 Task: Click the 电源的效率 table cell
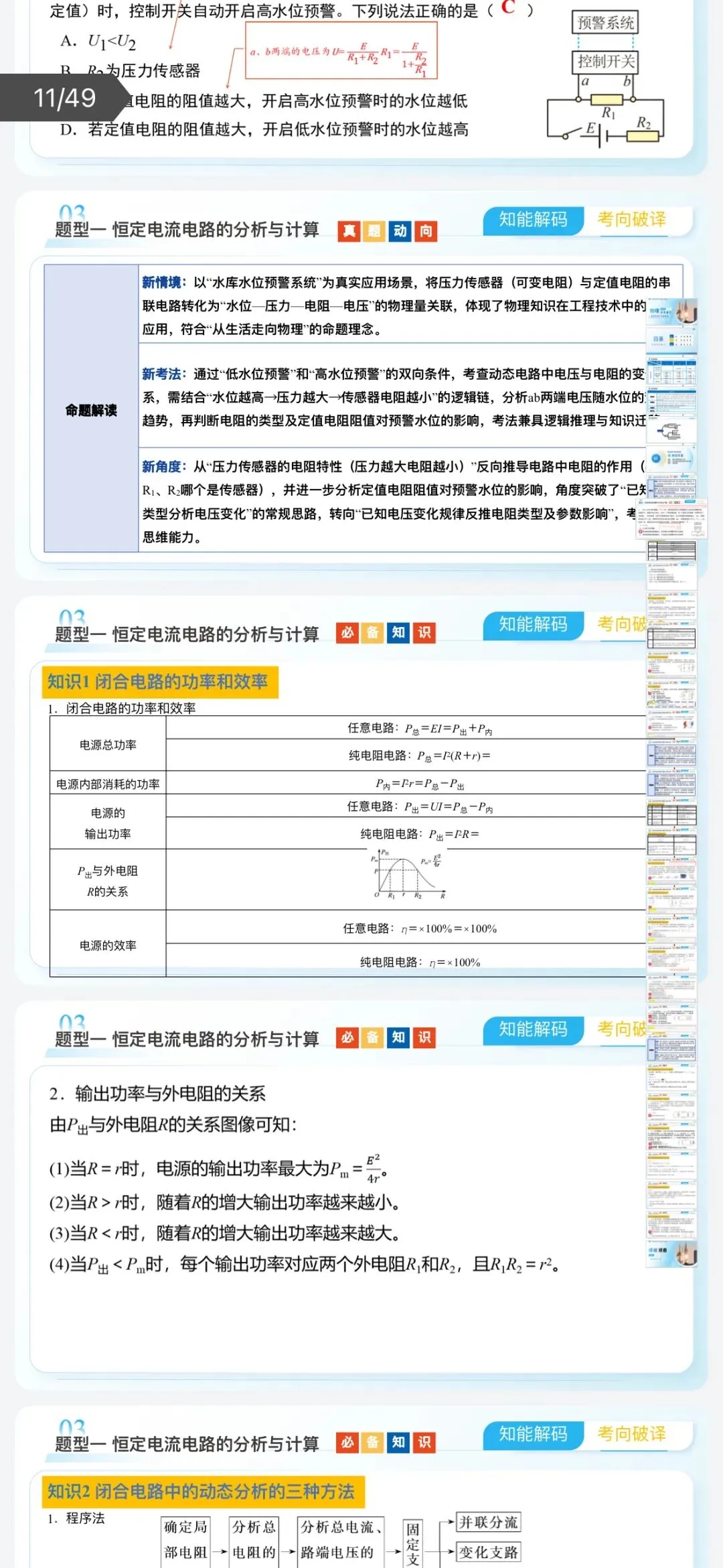[x=108, y=945]
